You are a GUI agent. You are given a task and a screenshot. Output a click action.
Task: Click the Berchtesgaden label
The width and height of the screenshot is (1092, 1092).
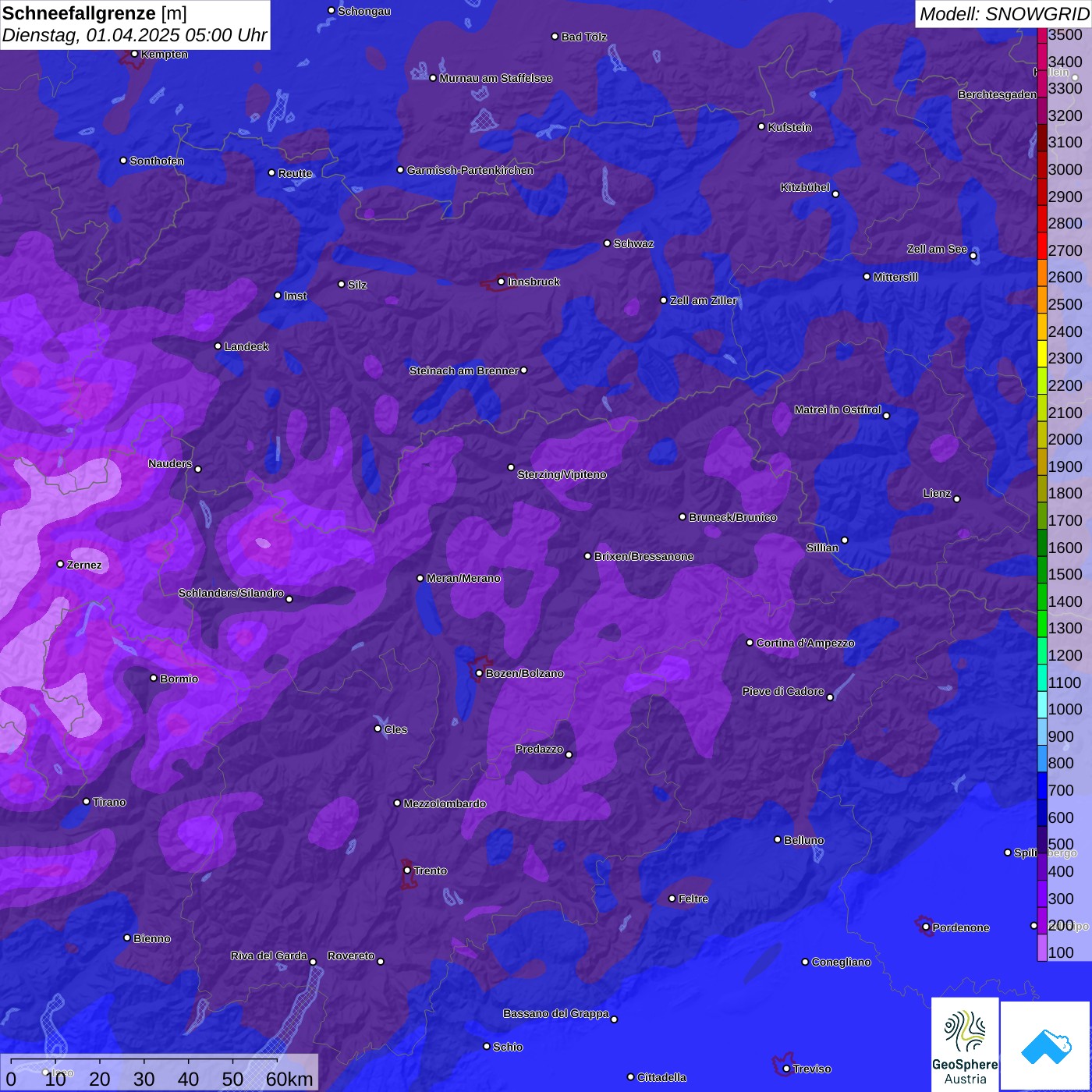pos(997,94)
